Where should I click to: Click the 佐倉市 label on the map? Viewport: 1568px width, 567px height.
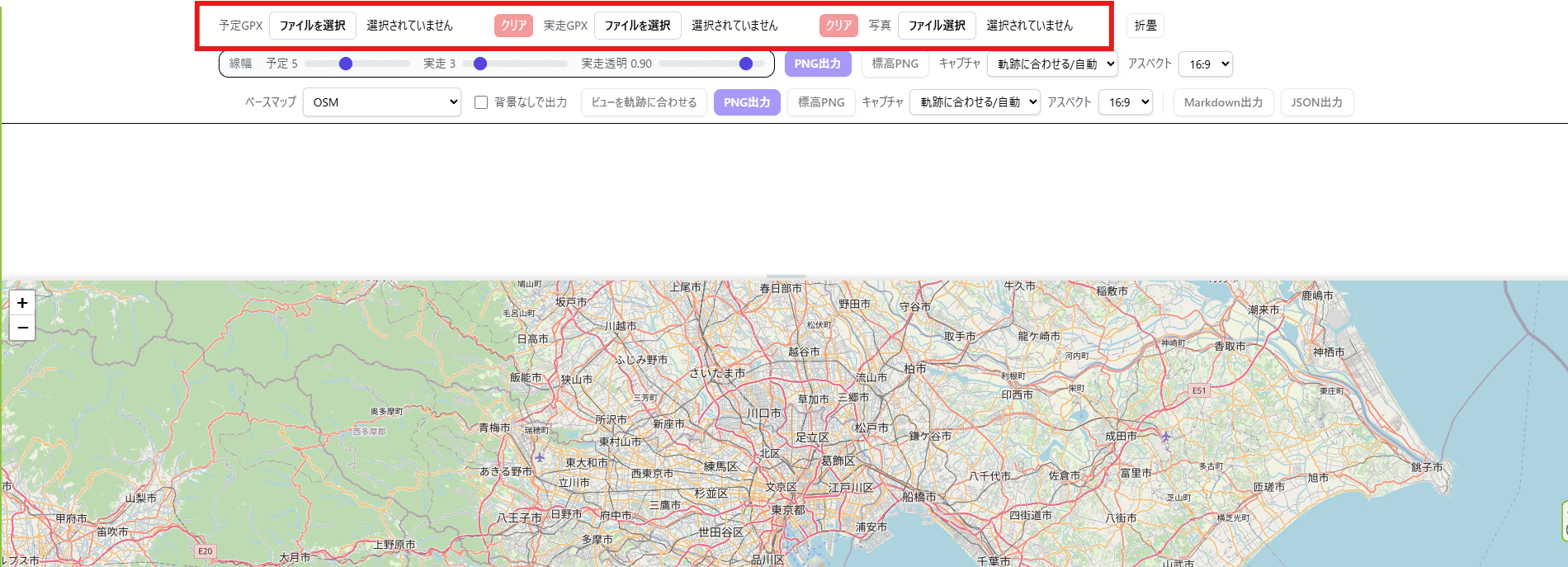(x=1065, y=475)
